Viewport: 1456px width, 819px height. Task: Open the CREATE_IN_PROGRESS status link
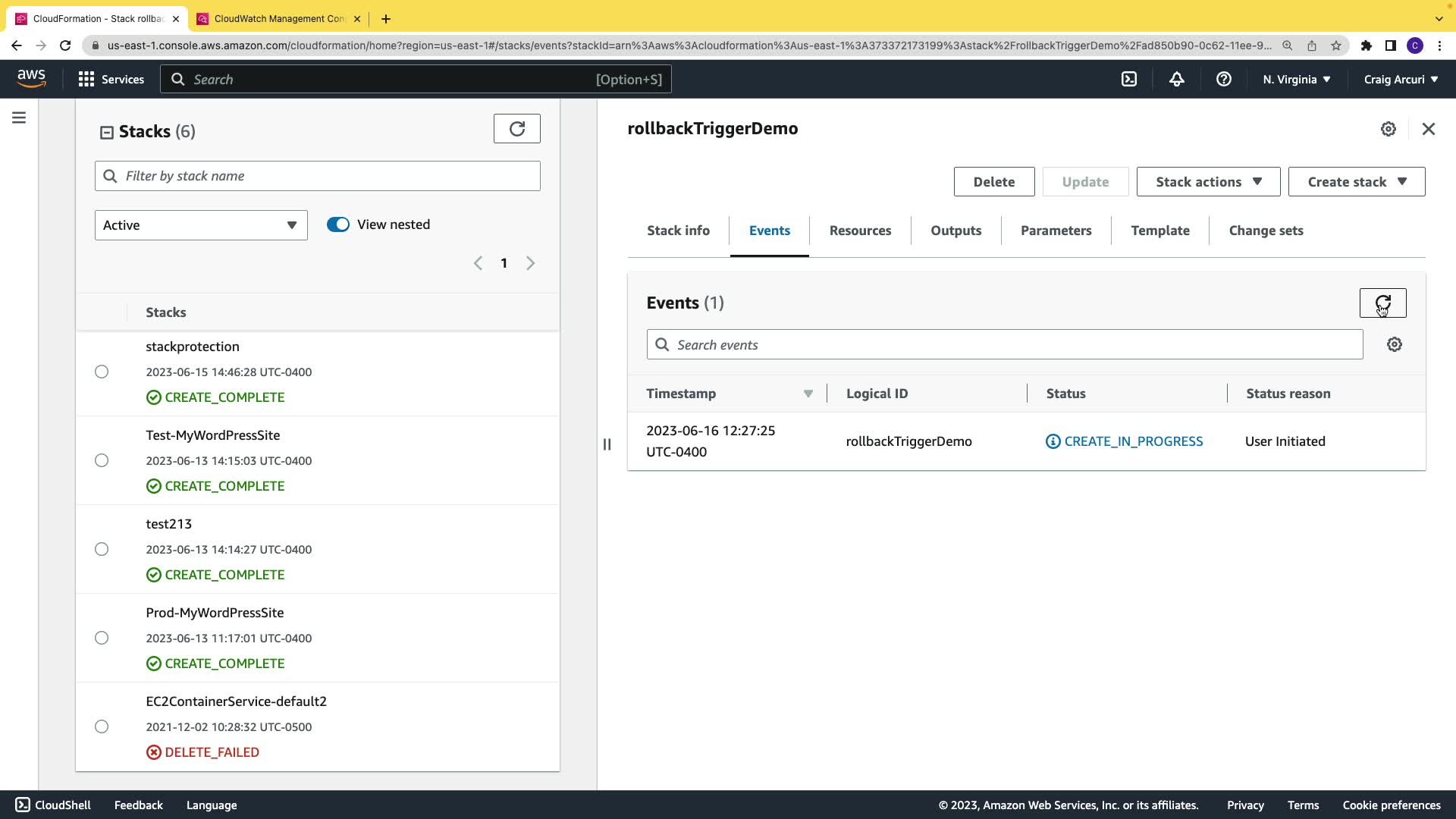tap(1133, 441)
